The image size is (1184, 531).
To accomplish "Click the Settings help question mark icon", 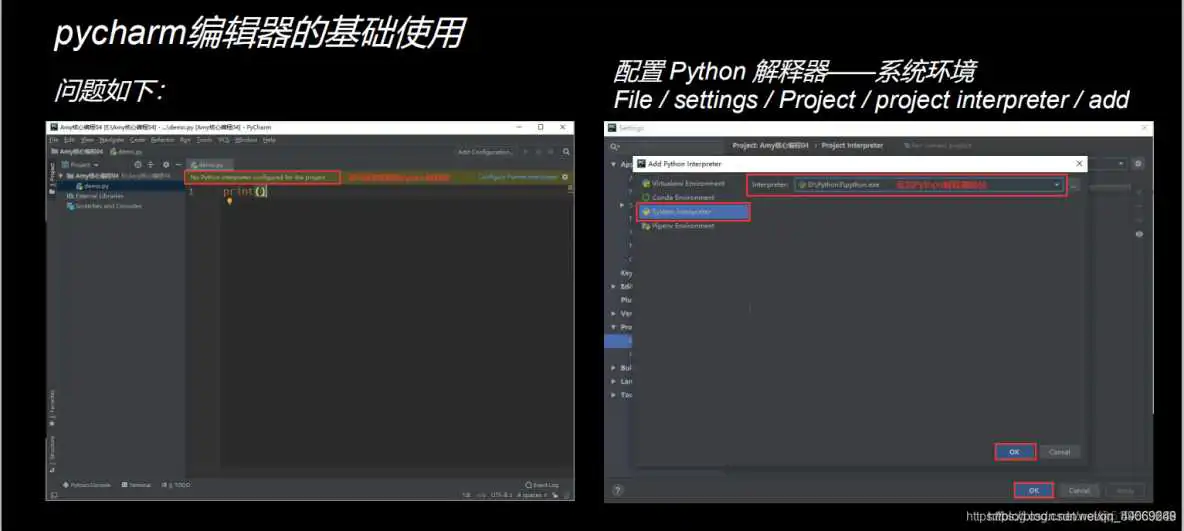I will tap(618, 490).
